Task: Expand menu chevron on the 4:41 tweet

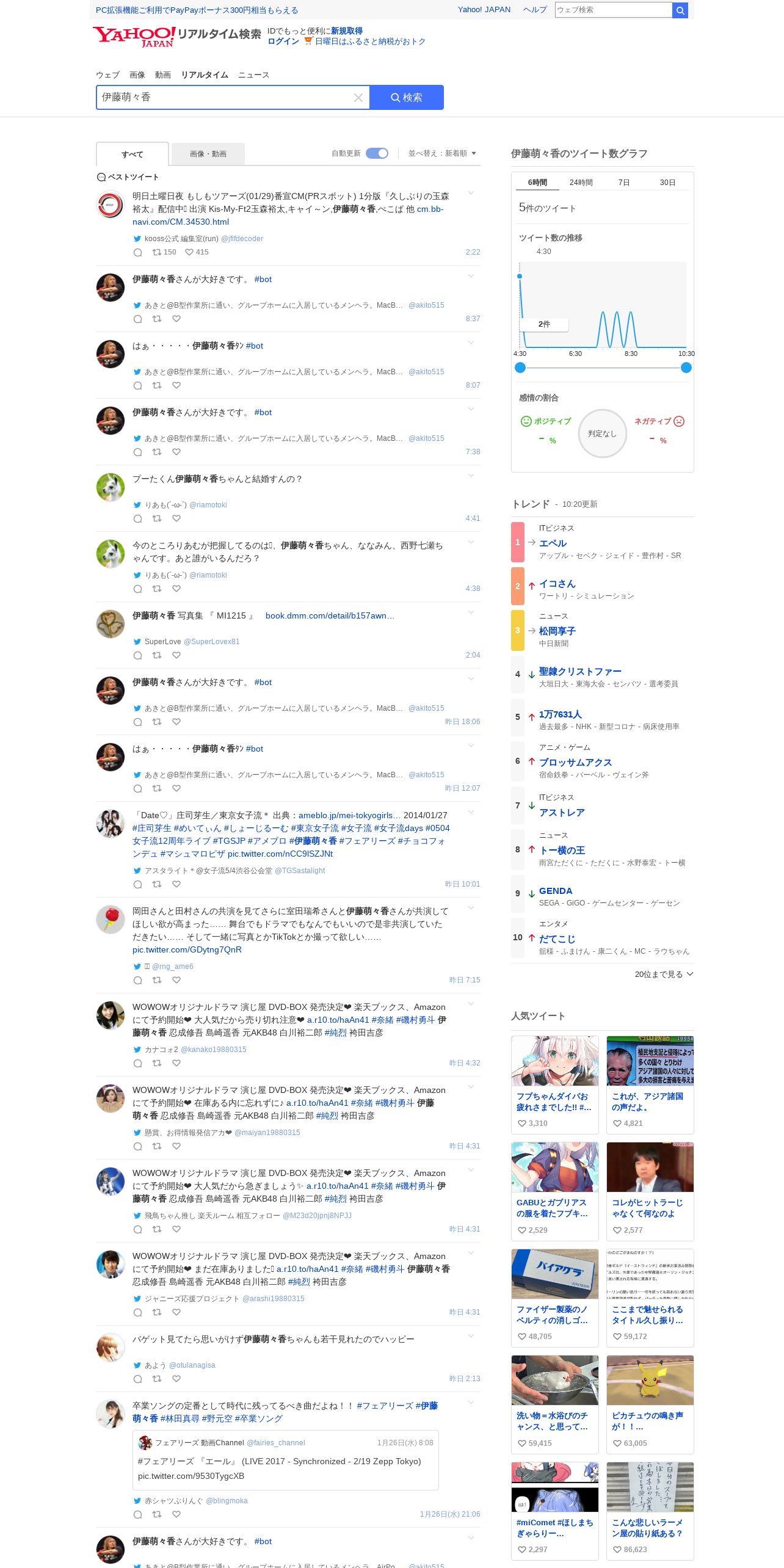Action: 471,475
